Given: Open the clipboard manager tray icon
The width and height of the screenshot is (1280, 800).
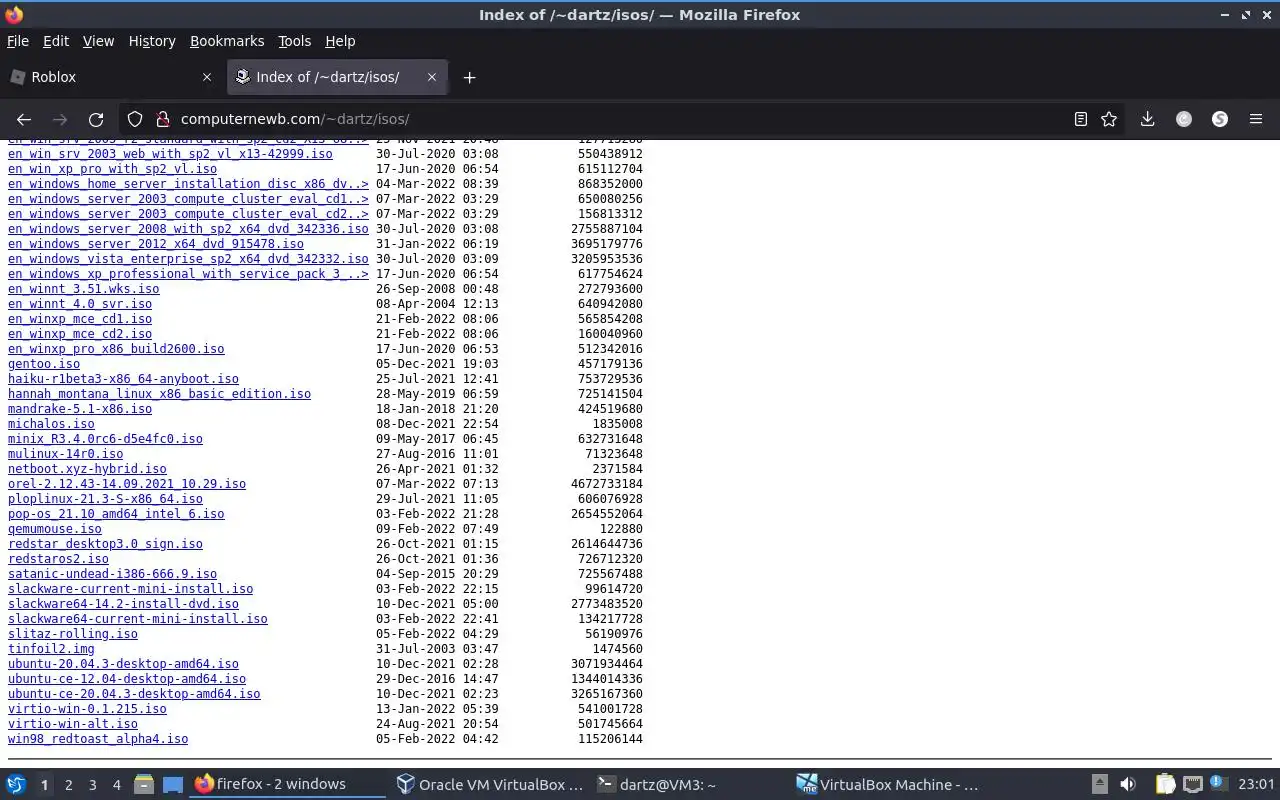Looking at the screenshot, I should 1165,784.
